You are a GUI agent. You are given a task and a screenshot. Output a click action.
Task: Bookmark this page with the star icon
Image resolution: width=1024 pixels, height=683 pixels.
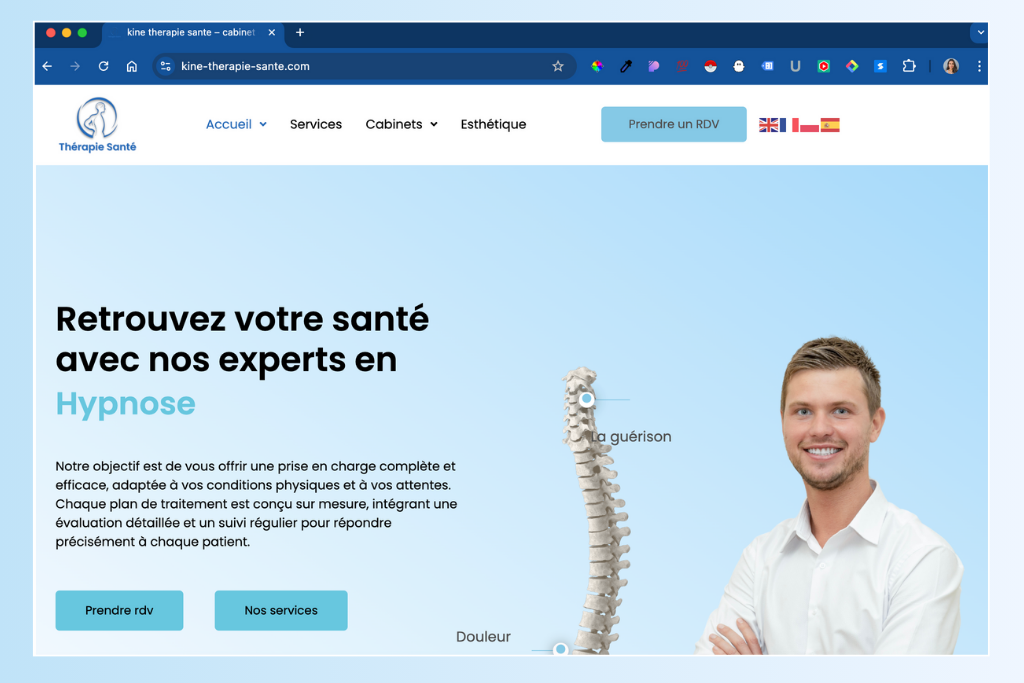558,66
